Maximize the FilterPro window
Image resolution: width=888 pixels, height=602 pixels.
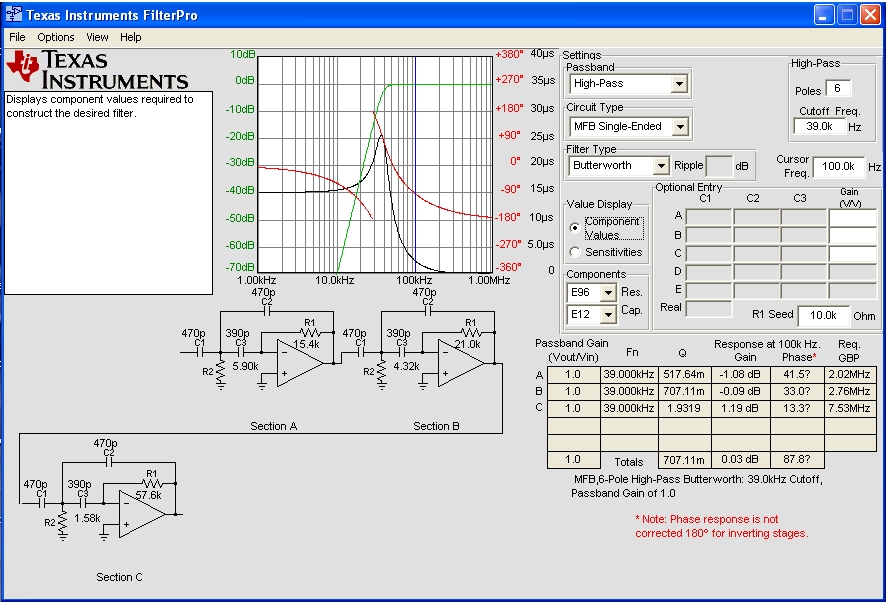tap(847, 15)
